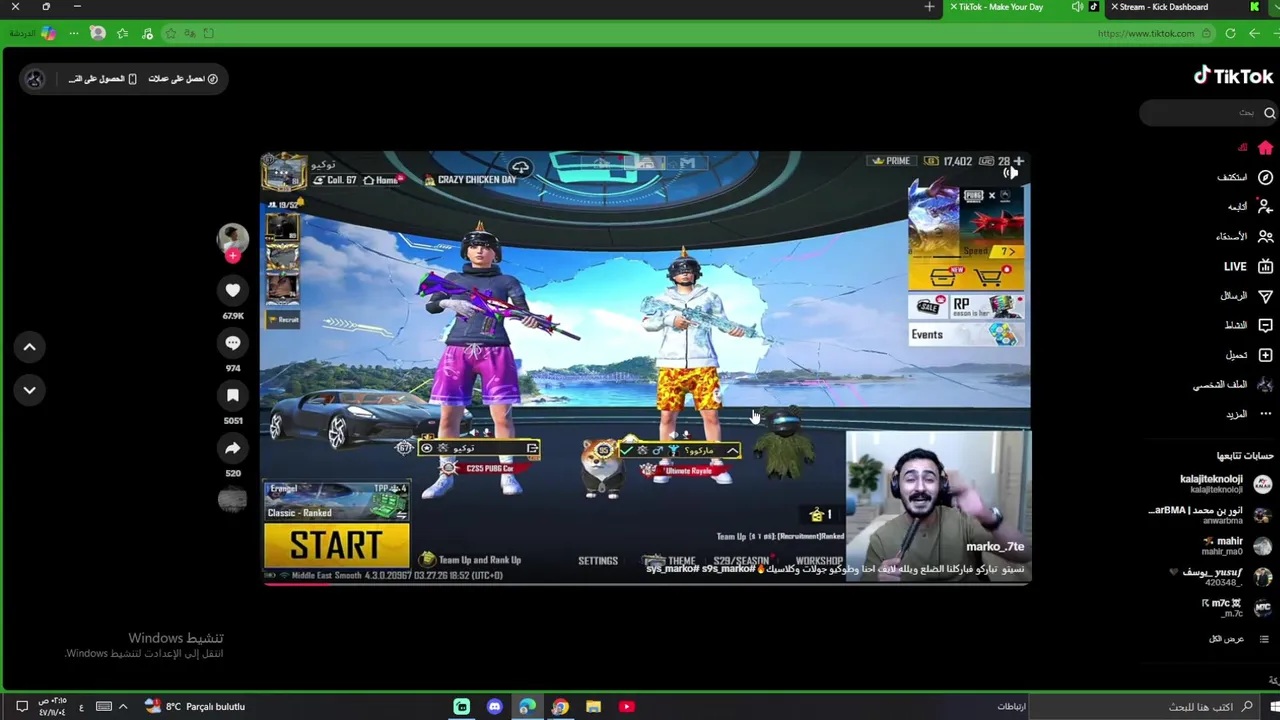The height and width of the screenshot is (720, 1280).
Task: Open the Friends (الأصدقاء) sidebar item
Action: 1245,236
